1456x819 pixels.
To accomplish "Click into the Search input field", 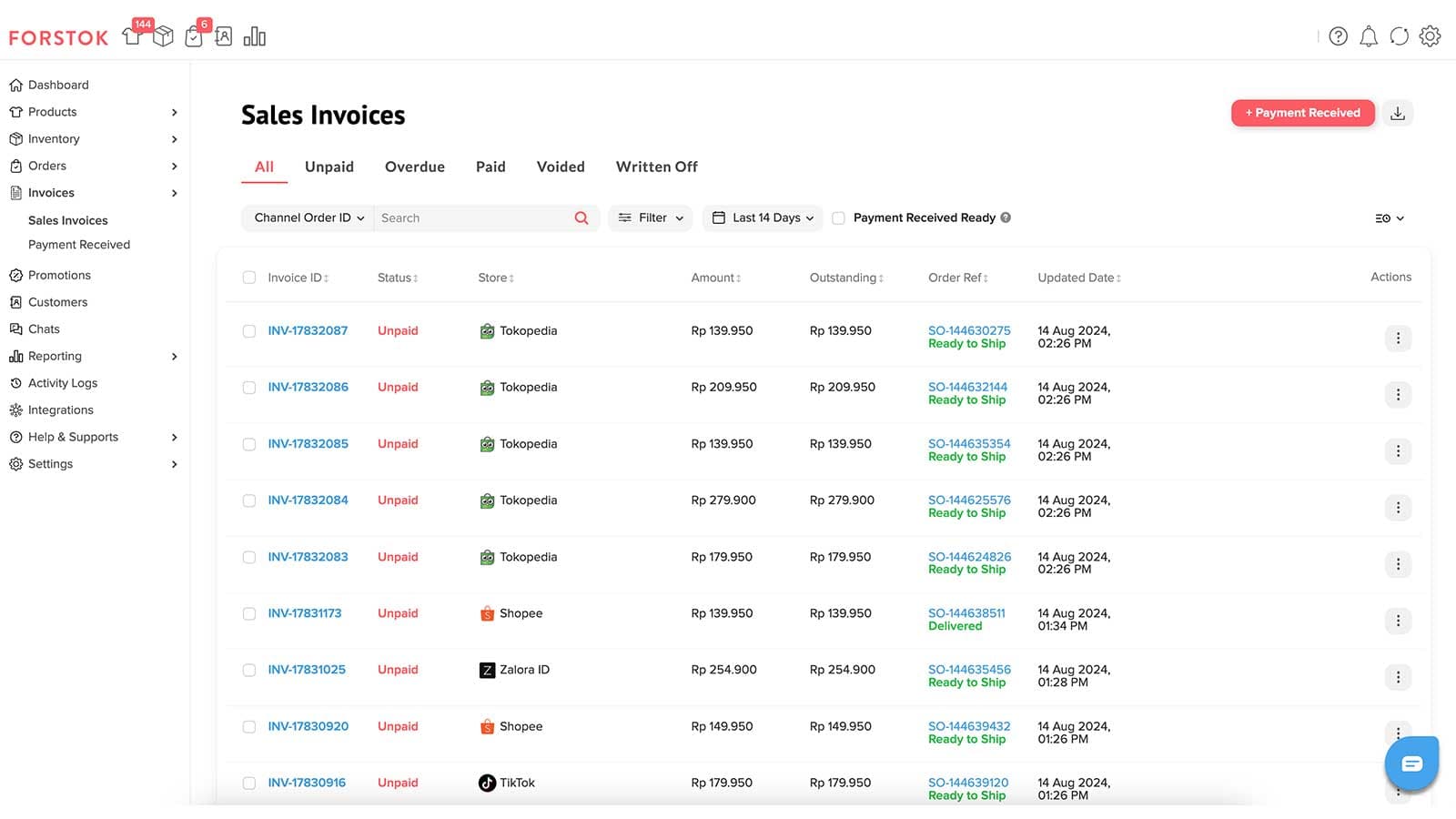I will click(473, 218).
